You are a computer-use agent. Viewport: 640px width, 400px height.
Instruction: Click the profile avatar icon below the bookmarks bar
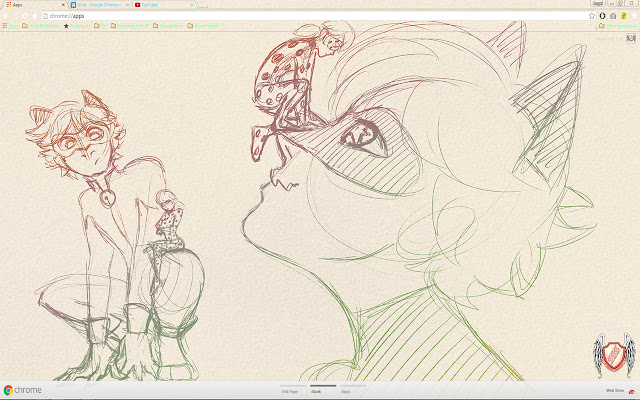click(631, 38)
